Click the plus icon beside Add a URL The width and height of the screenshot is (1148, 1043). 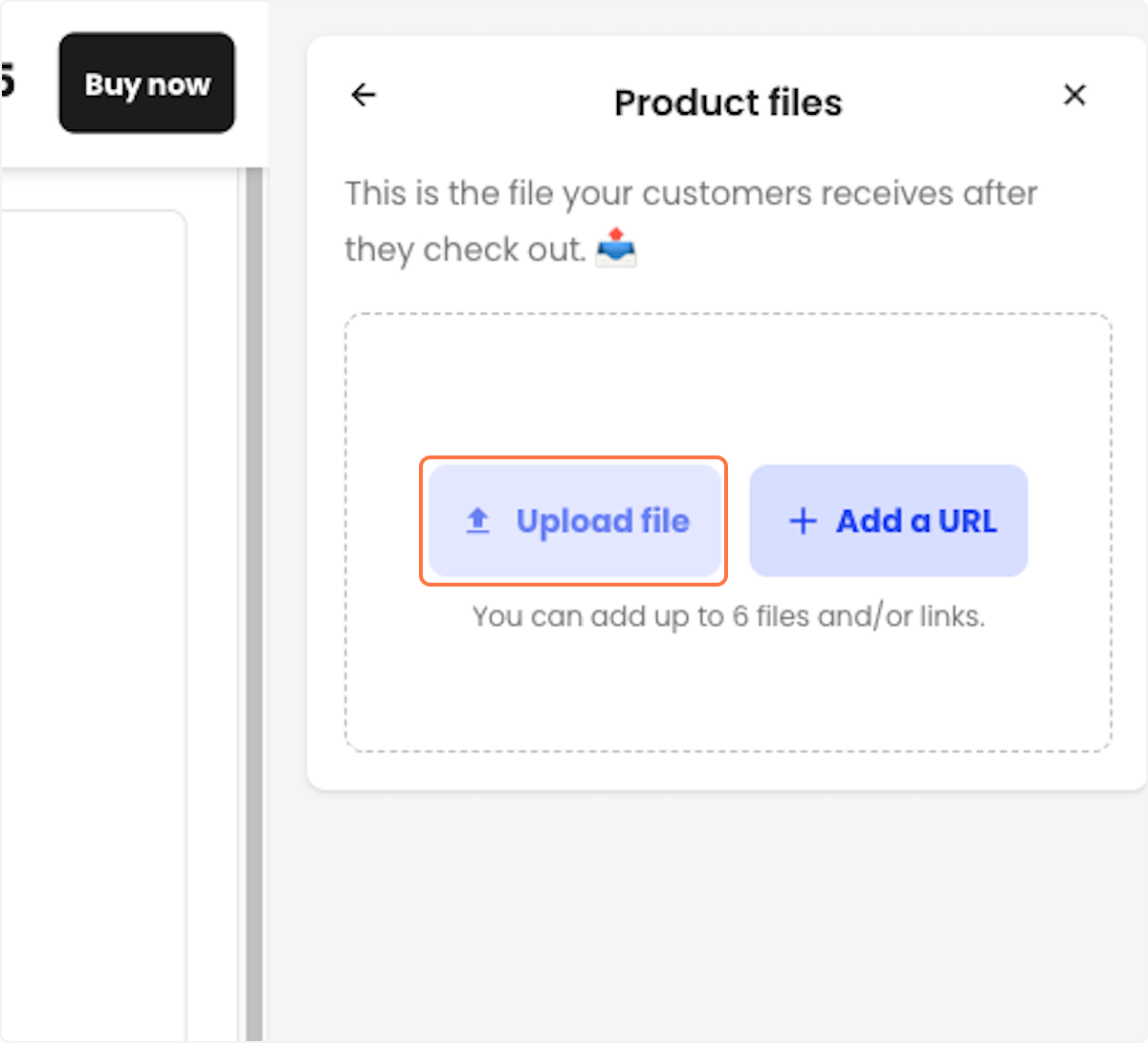pos(803,521)
